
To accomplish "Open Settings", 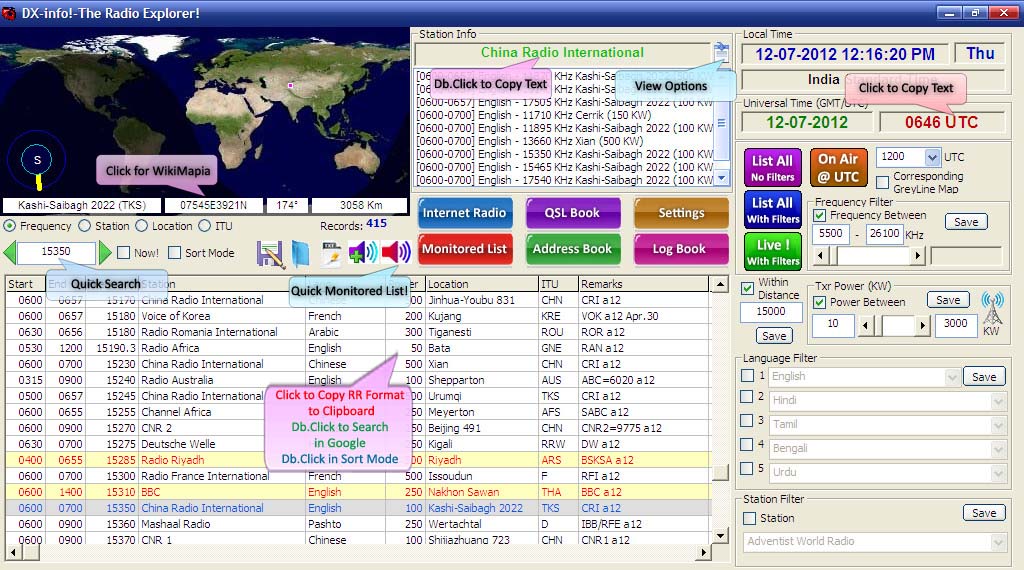I will [681, 213].
